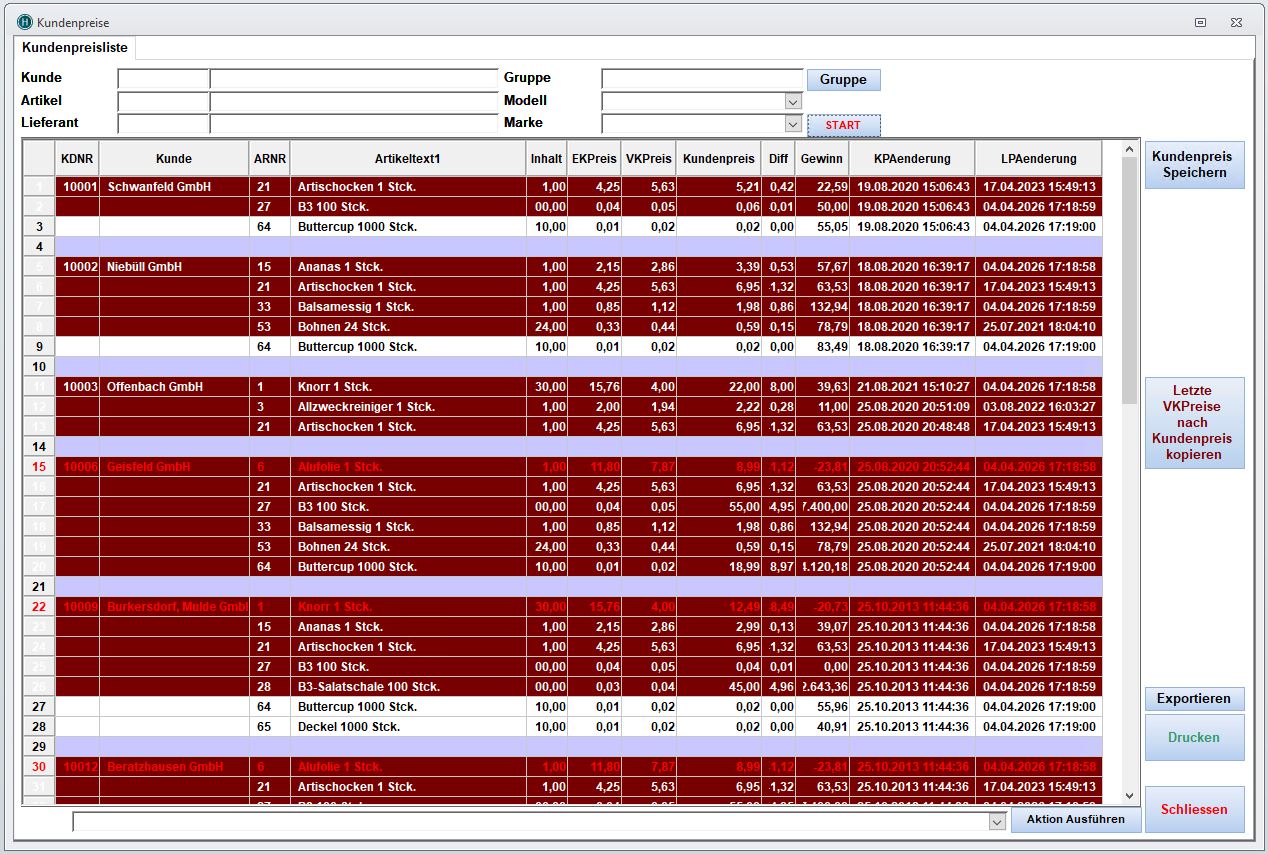This screenshot has height=854, width=1268.
Task: Click the Kundenpreise app icon in title bar
Action: [x=24, y=22]
